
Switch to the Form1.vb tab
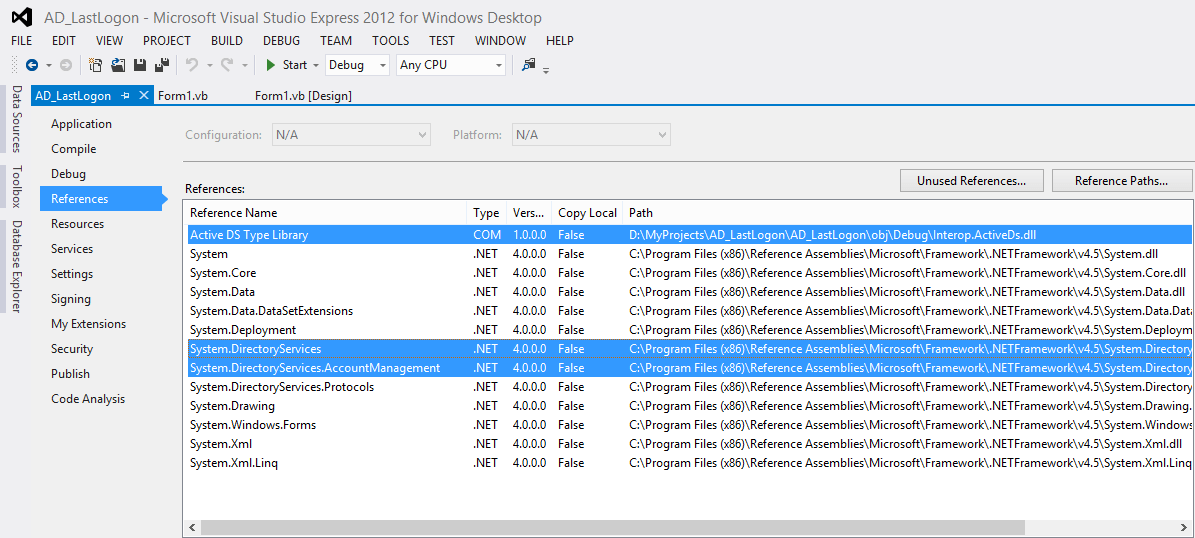click(x=183, y=96)
